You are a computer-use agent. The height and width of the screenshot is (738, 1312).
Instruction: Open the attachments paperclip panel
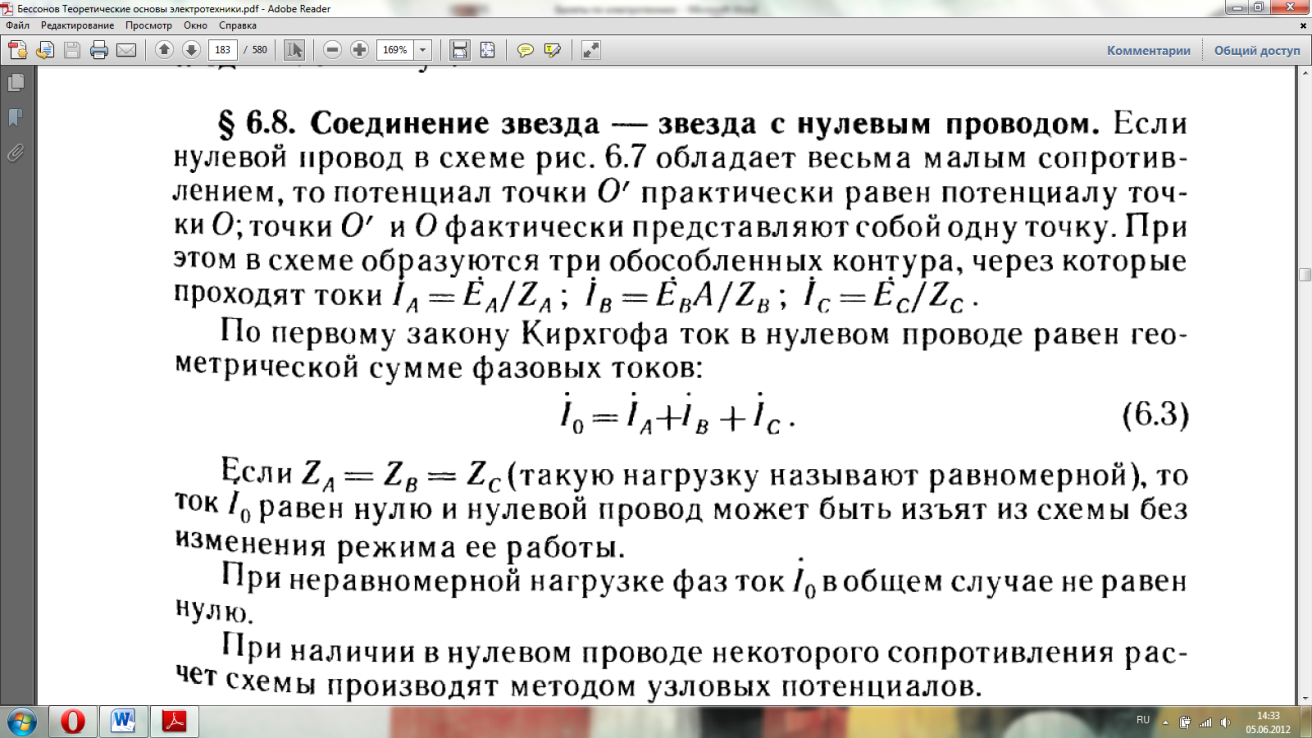pyautogui.click(x=16, y=153)
